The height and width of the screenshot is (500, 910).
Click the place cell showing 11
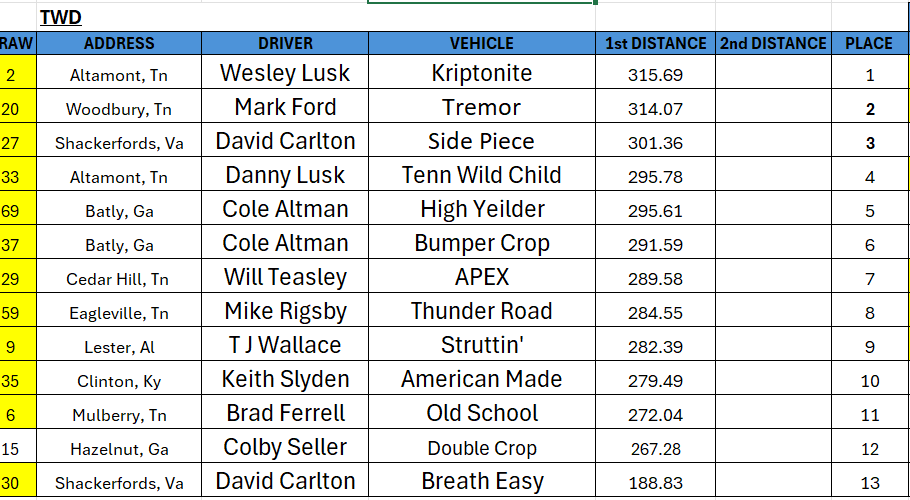pyautogui.click(x=869, y=412)
